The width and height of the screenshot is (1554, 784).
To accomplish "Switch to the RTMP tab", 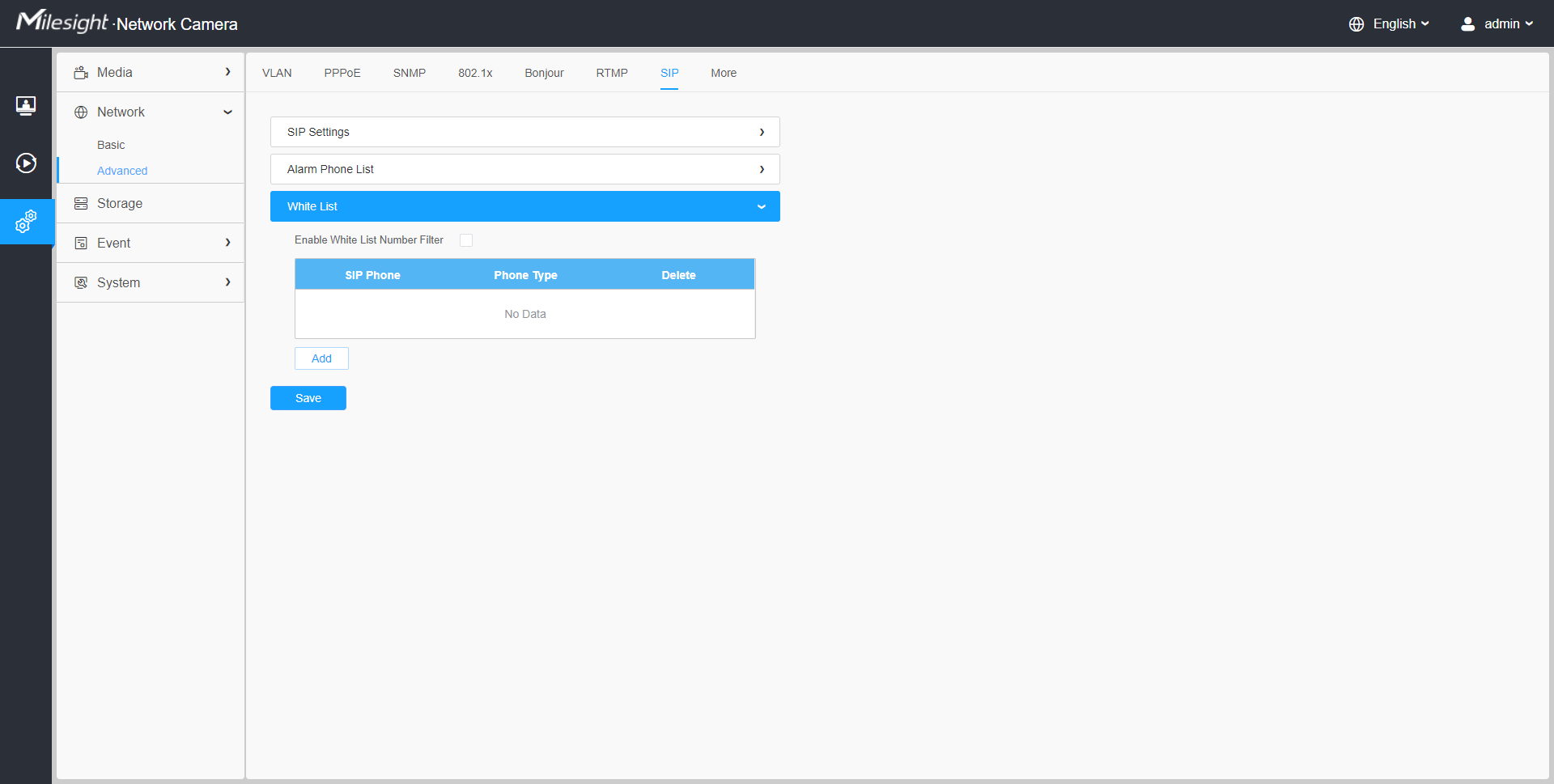I will (x=612, y=73).
